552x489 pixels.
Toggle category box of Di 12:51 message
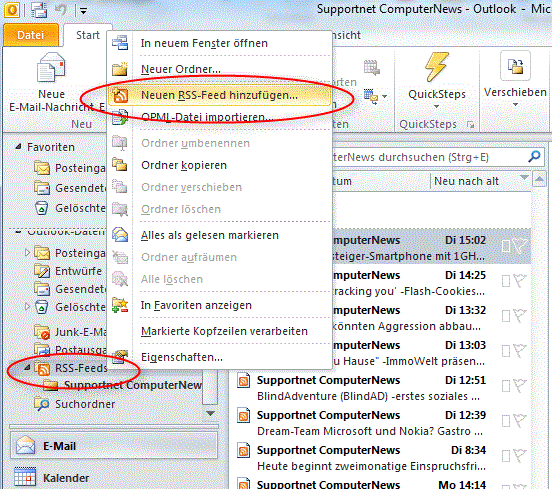(x=506, y=386)
